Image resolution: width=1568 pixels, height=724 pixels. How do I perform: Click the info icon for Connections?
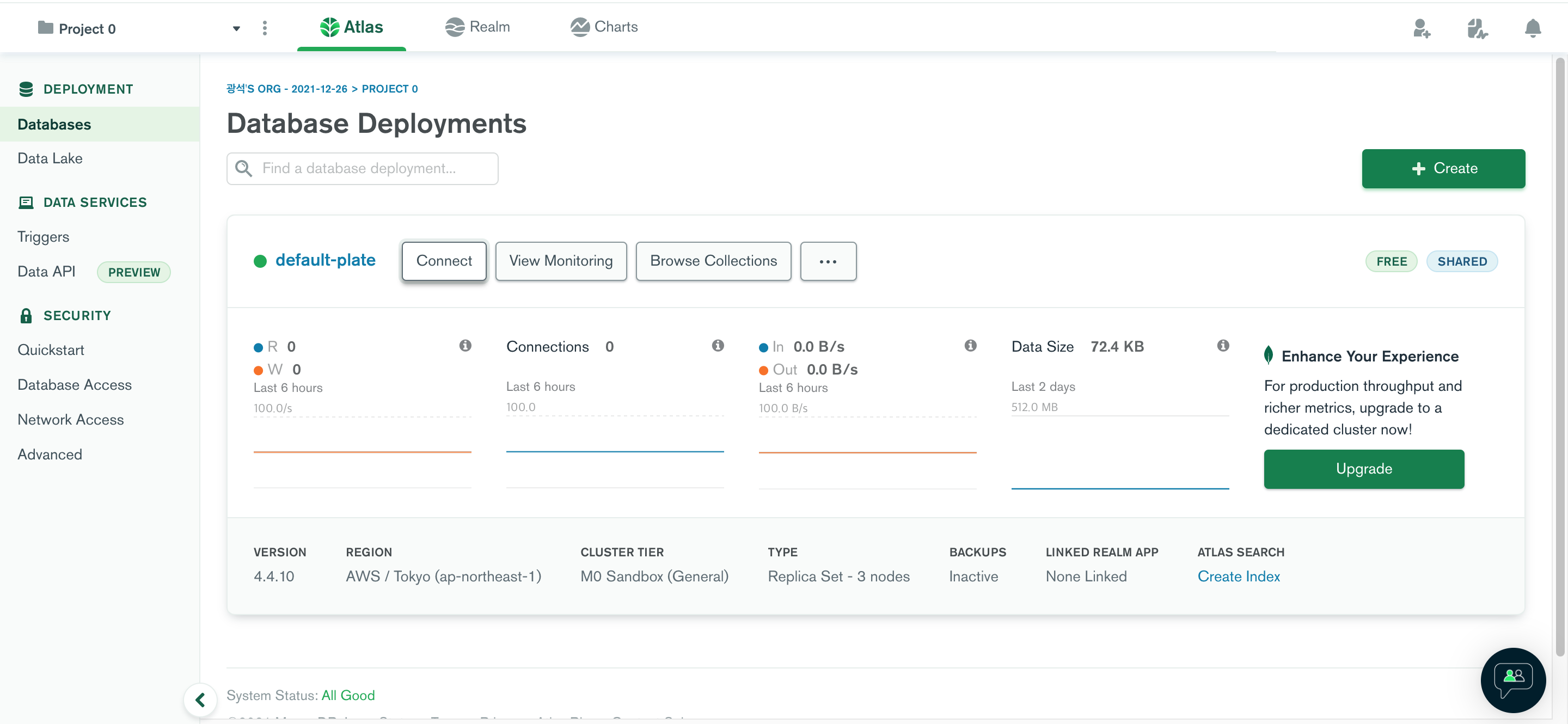(x=718, y=346)
